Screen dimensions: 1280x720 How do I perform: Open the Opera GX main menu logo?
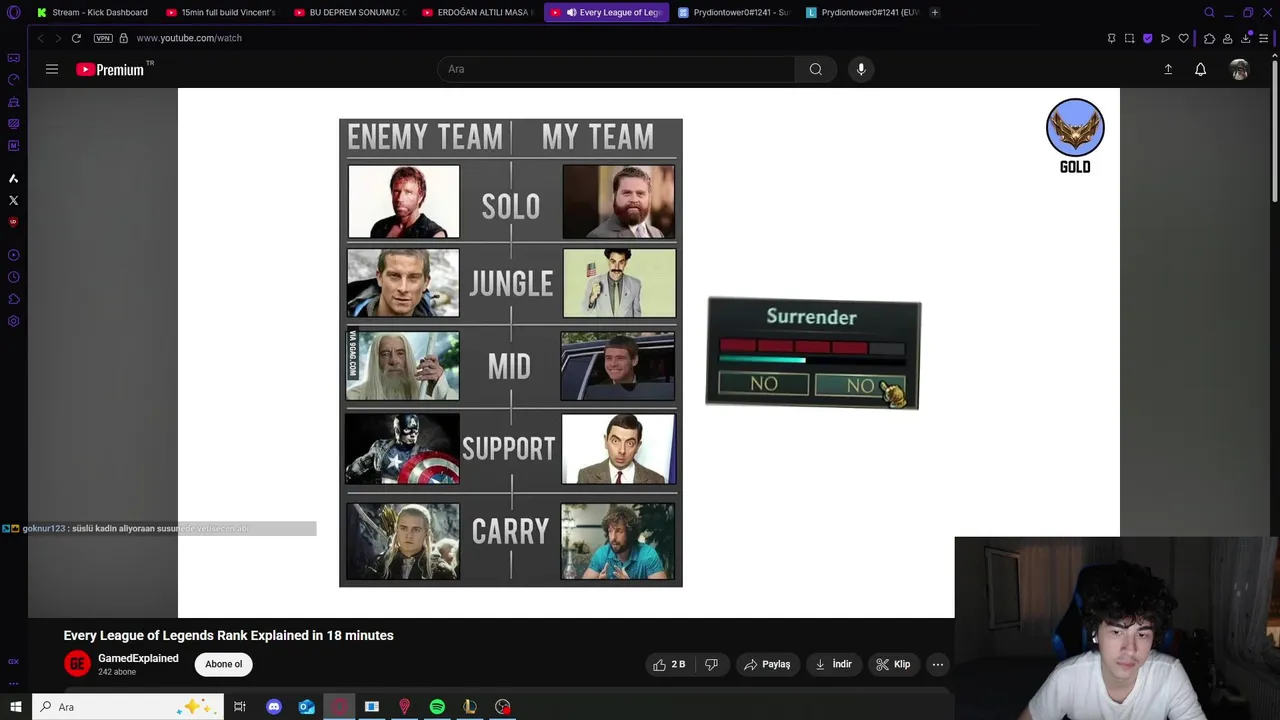tap(13, 12)
